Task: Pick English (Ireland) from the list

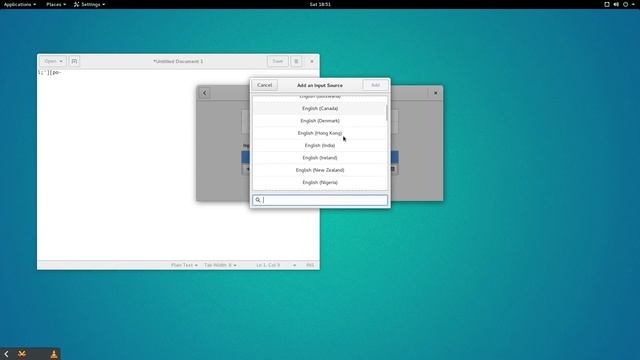Action: [320, 158]
